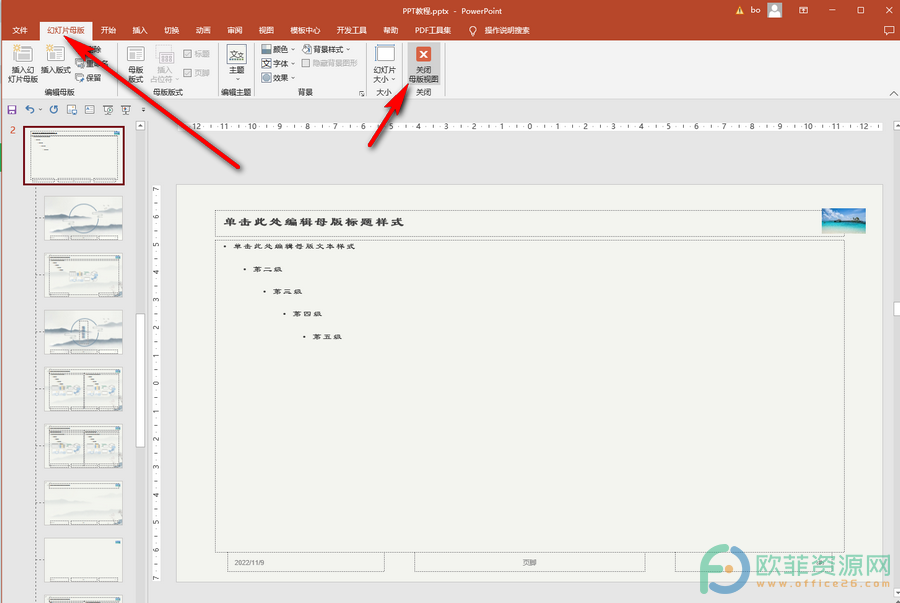The image size is (900, 603).
Task: Open the File (文件) tab
Action: point(20,30)
